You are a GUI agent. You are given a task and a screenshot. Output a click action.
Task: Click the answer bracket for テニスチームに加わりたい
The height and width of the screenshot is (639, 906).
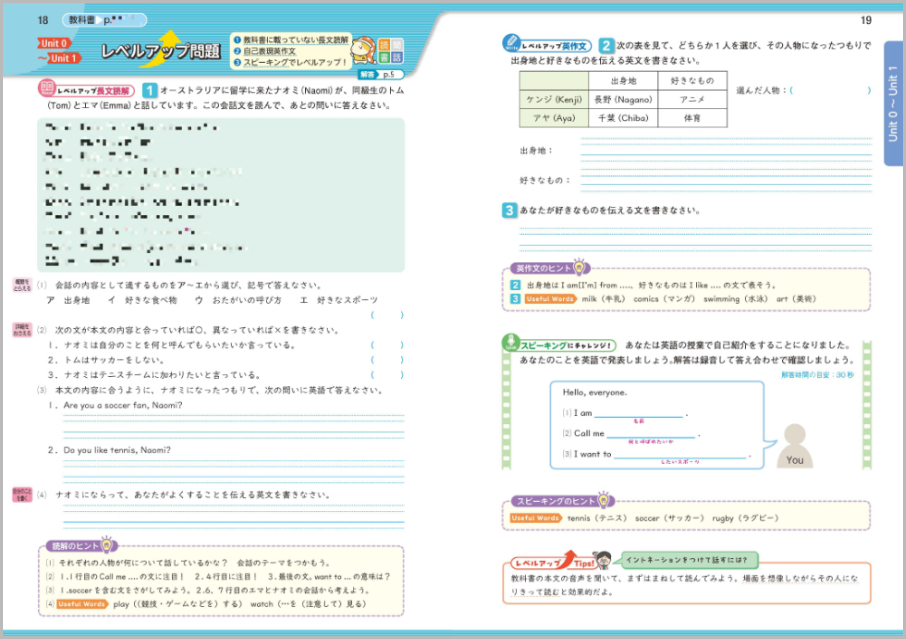pos(387,375)
